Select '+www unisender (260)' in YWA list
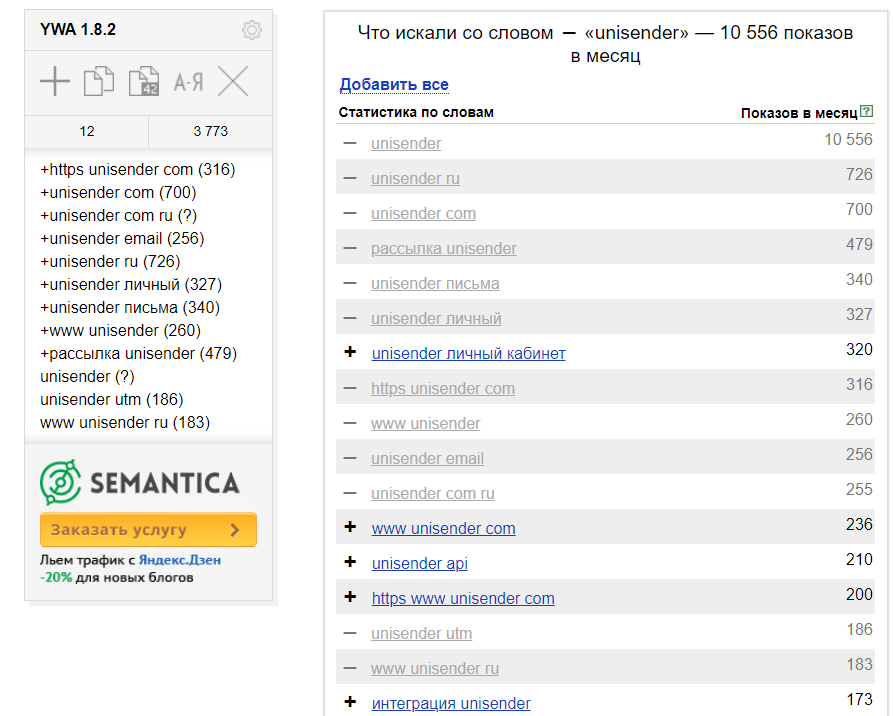The image size is (893, 716). [120, 330]
